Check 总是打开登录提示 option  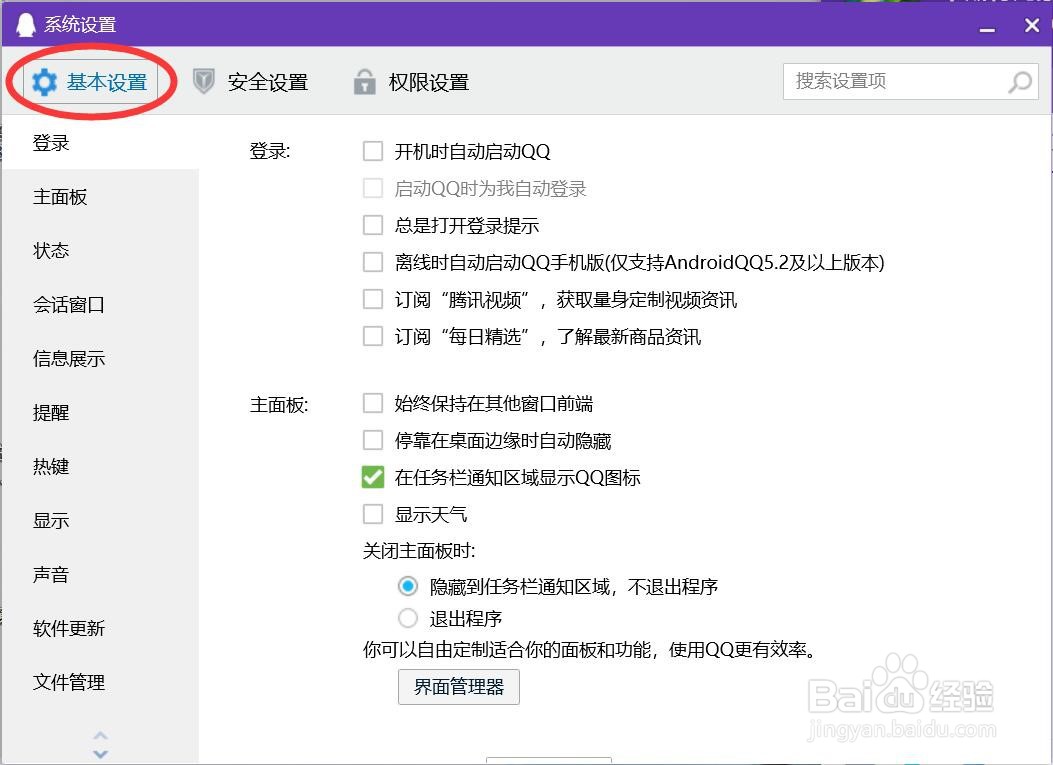point(373,224)
